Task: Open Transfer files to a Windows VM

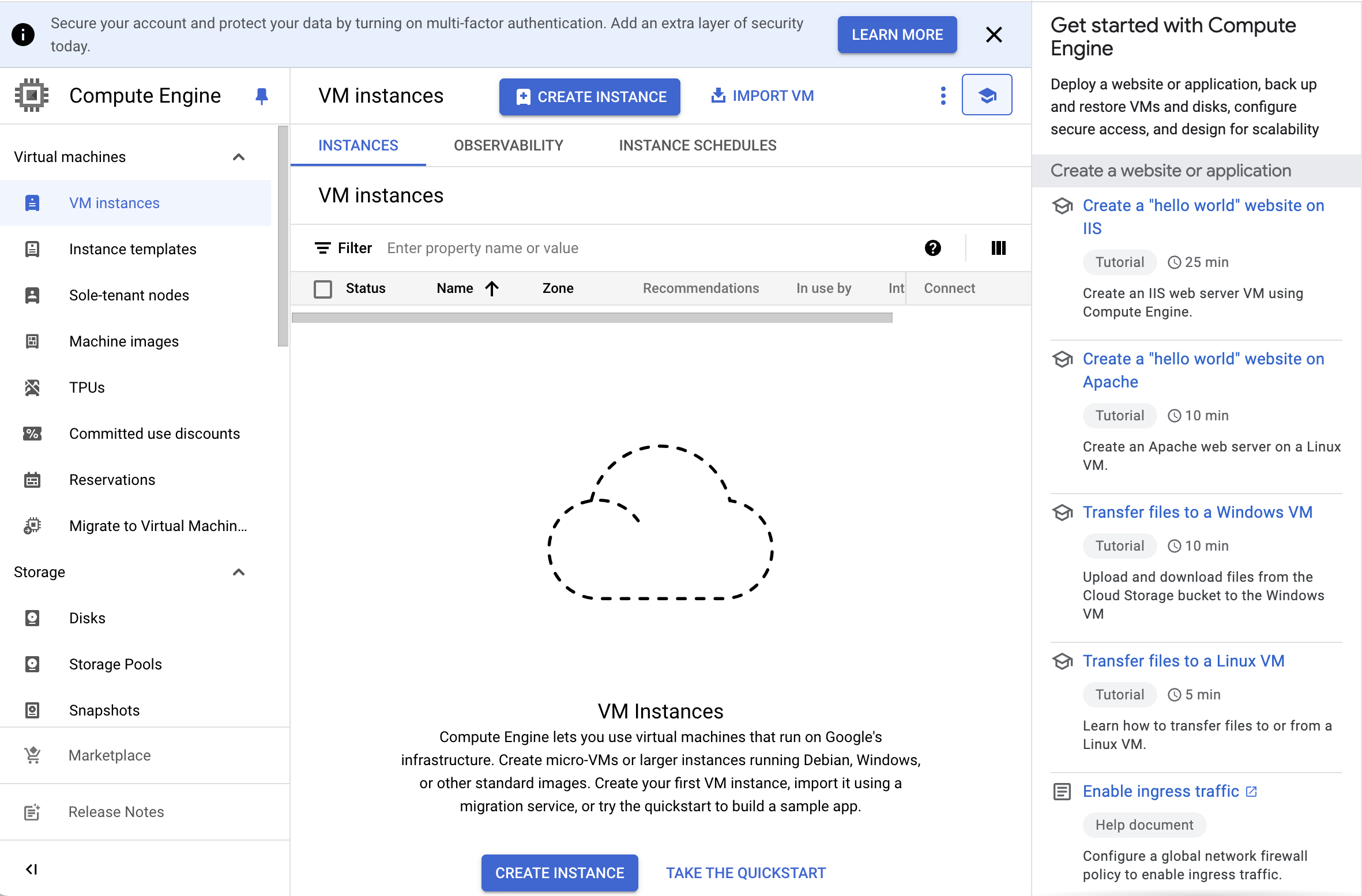Action: point(1198,512)
